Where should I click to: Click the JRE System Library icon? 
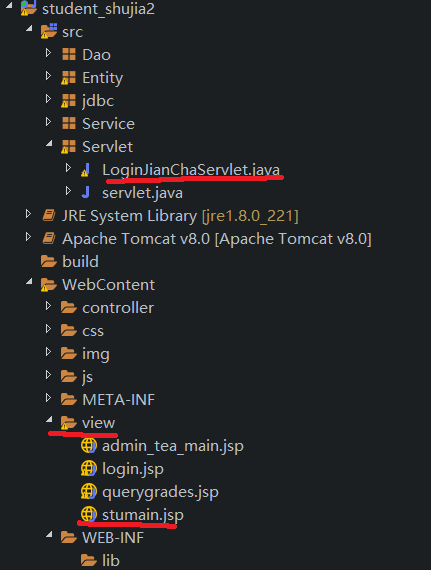point(49,216)
